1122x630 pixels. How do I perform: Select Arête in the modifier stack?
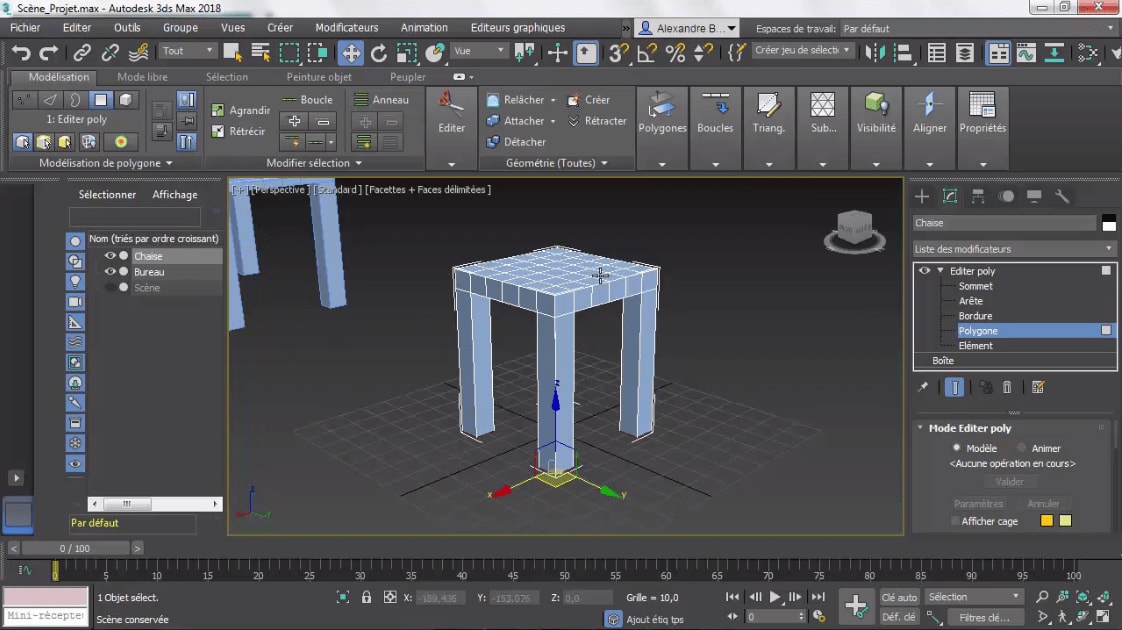[x=970, y=301]
